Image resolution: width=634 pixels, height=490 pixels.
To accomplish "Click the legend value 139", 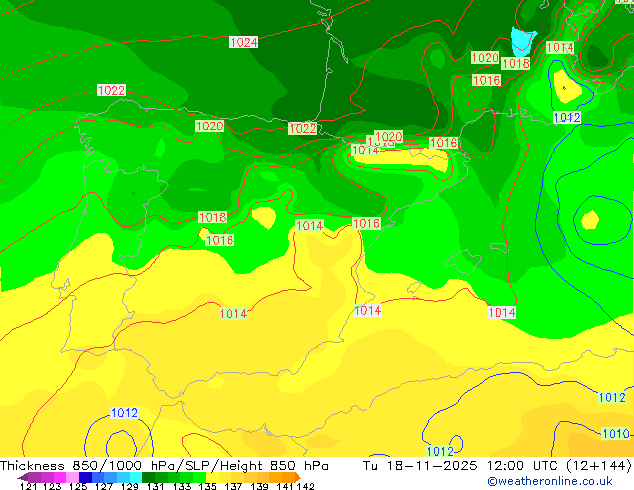I will (259, 486).
